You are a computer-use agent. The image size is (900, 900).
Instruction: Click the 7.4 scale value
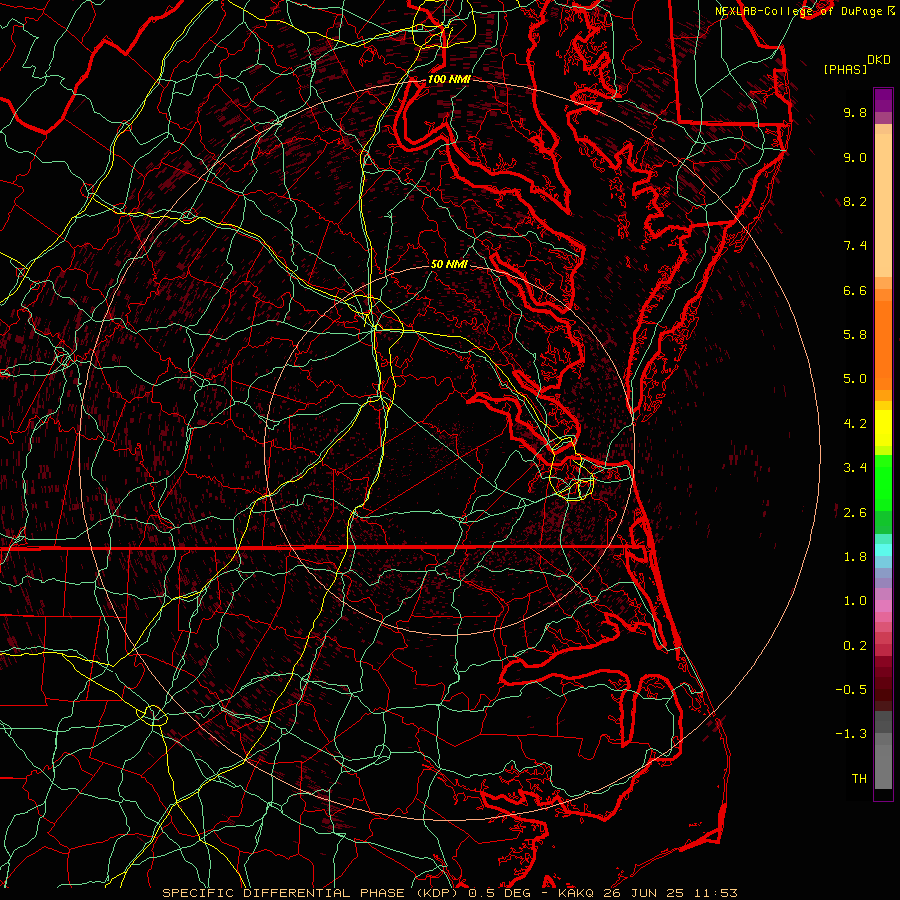(x=855, y=246)
